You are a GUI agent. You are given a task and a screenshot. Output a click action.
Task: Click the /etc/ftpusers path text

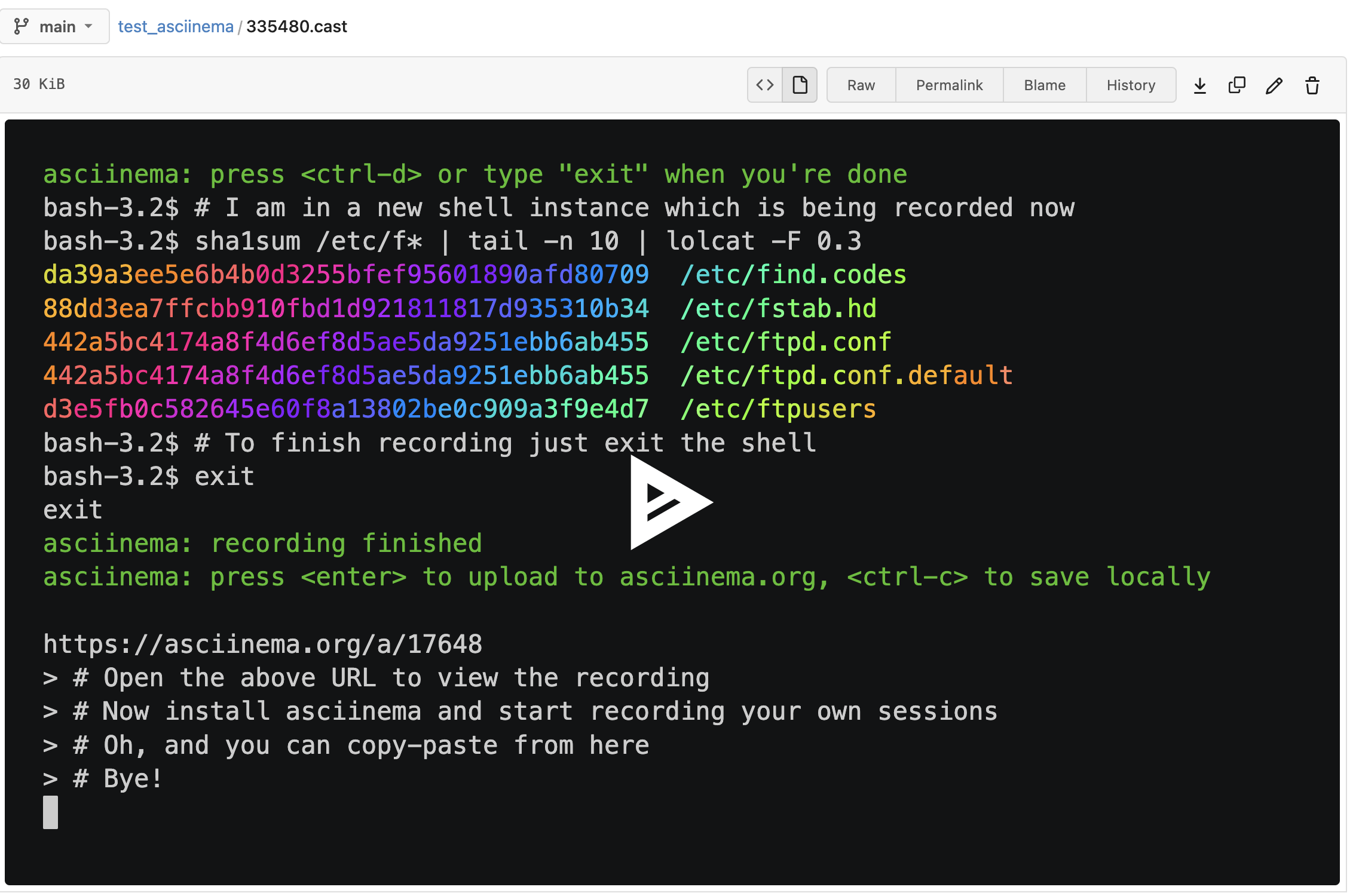coord(778,409)
